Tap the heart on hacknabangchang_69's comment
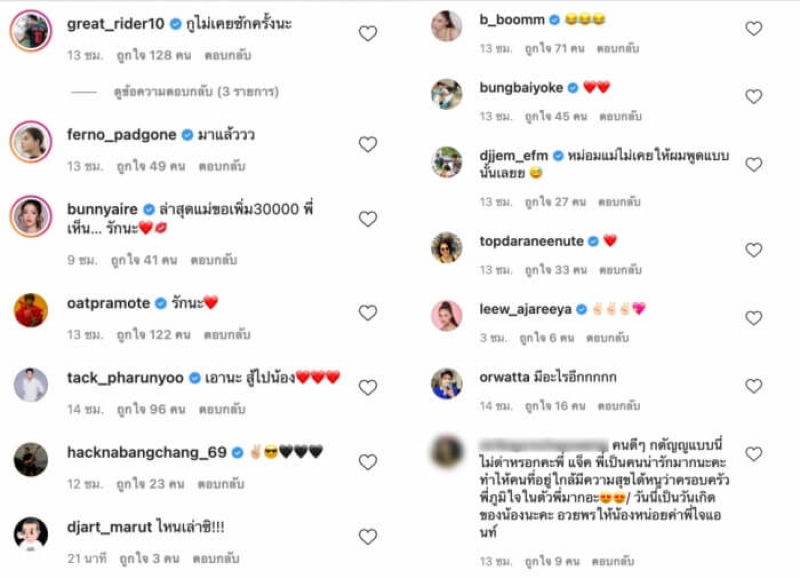 (367, 462)
